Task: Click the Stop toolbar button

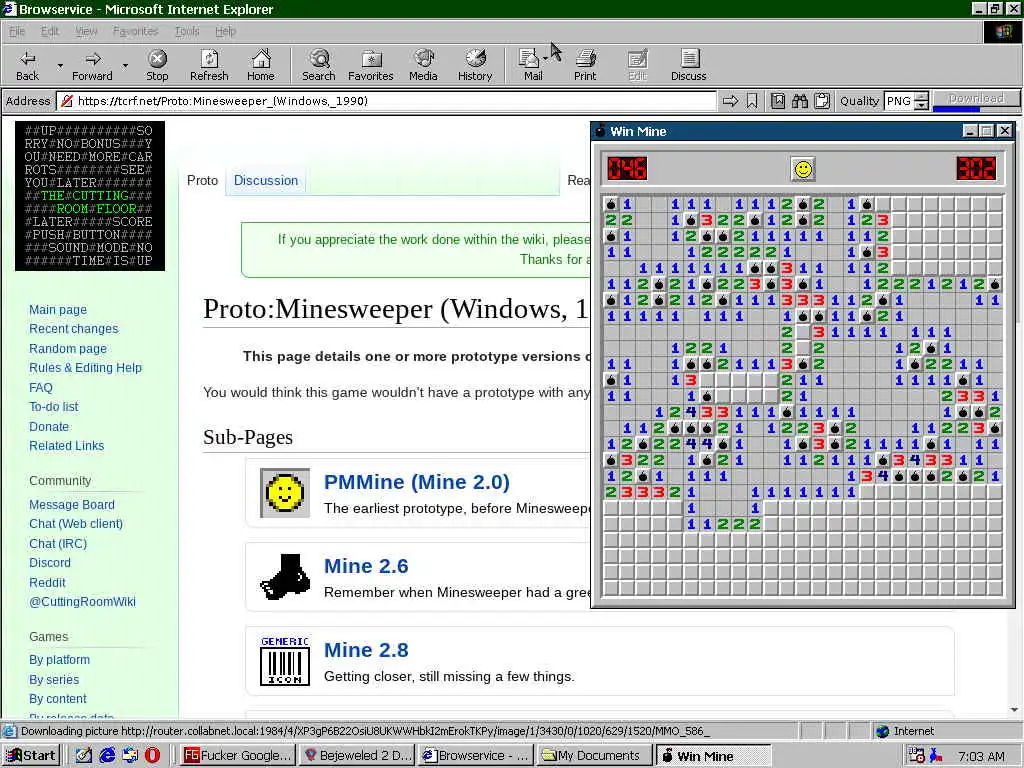Action: pos(157,65)
